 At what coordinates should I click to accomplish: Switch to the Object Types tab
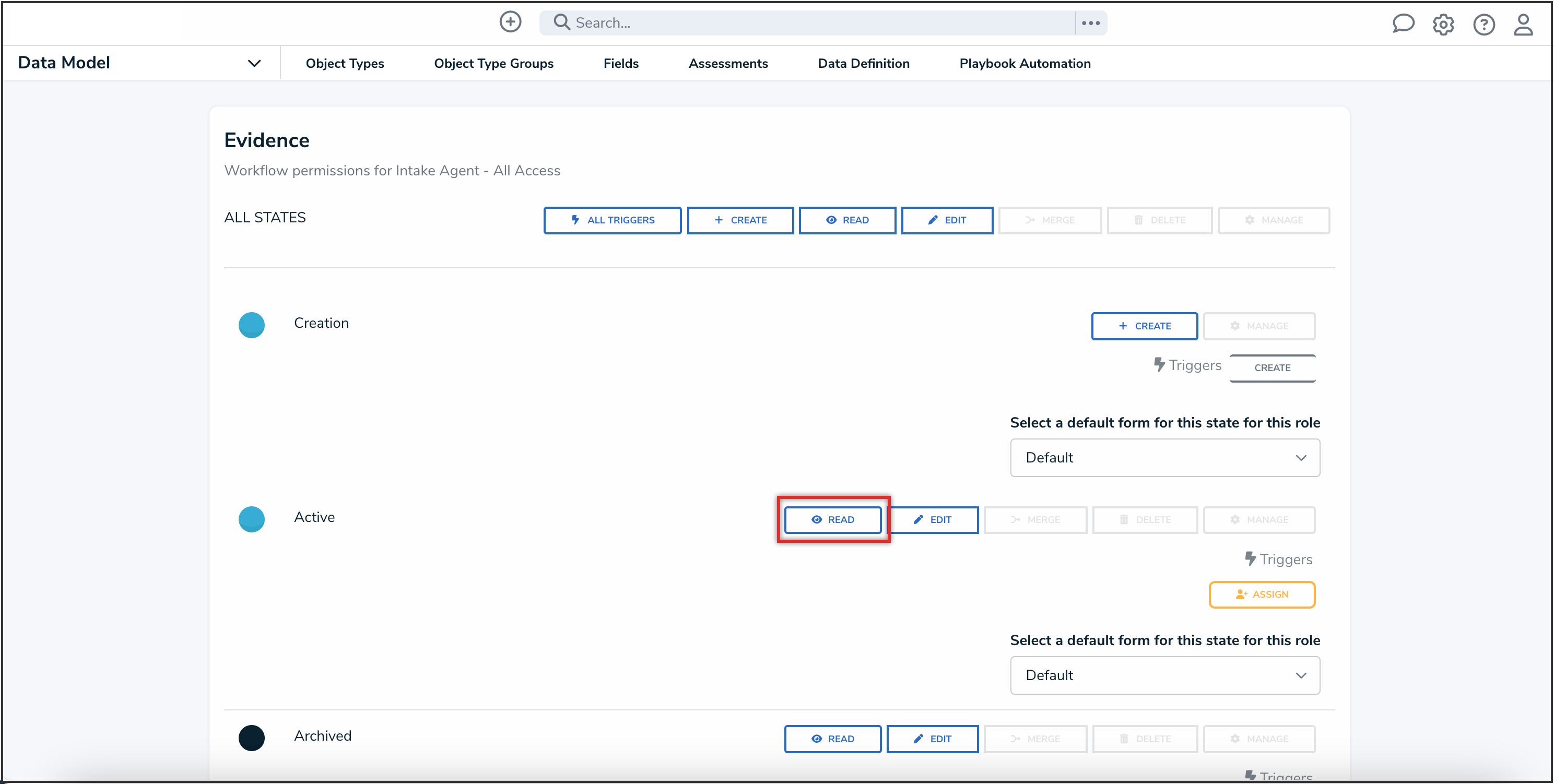coord(345,63)
